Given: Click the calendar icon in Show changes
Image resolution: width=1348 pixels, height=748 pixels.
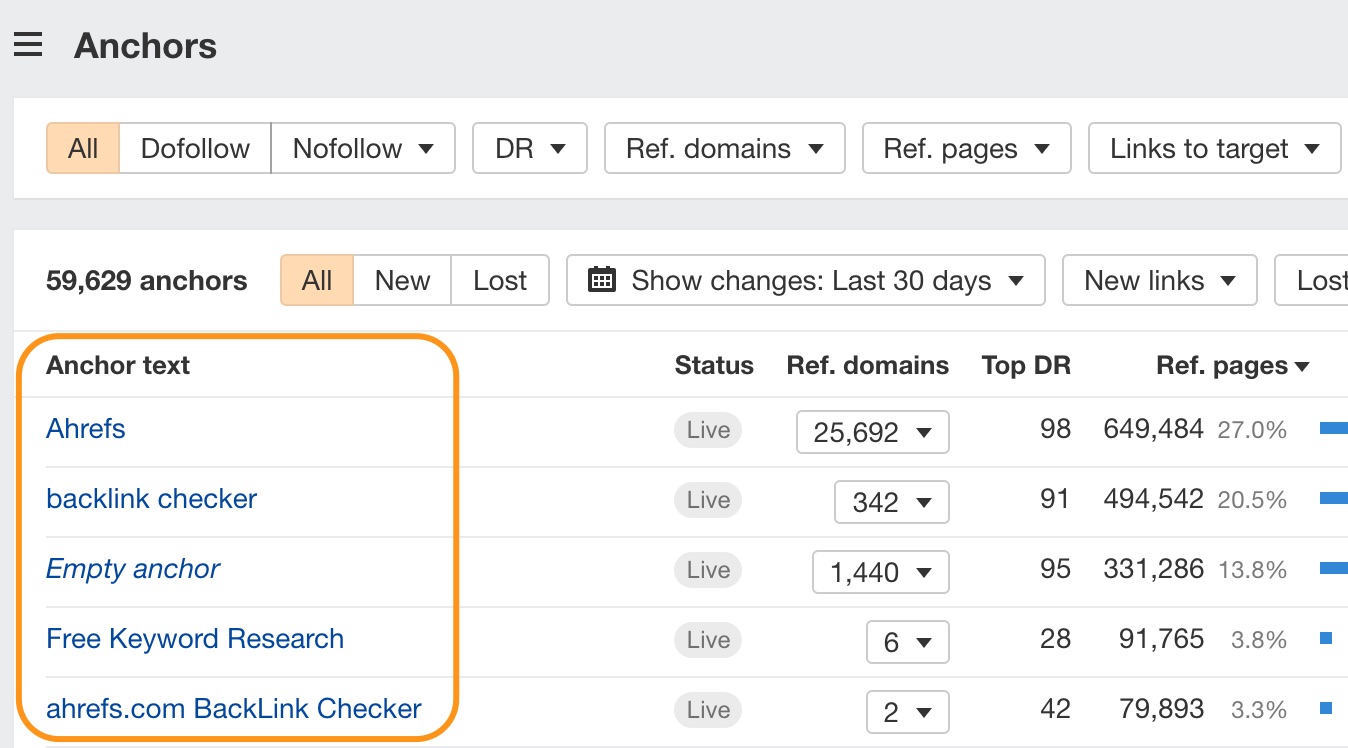Looking at the screenshot, I should click(x=601, y=280).
